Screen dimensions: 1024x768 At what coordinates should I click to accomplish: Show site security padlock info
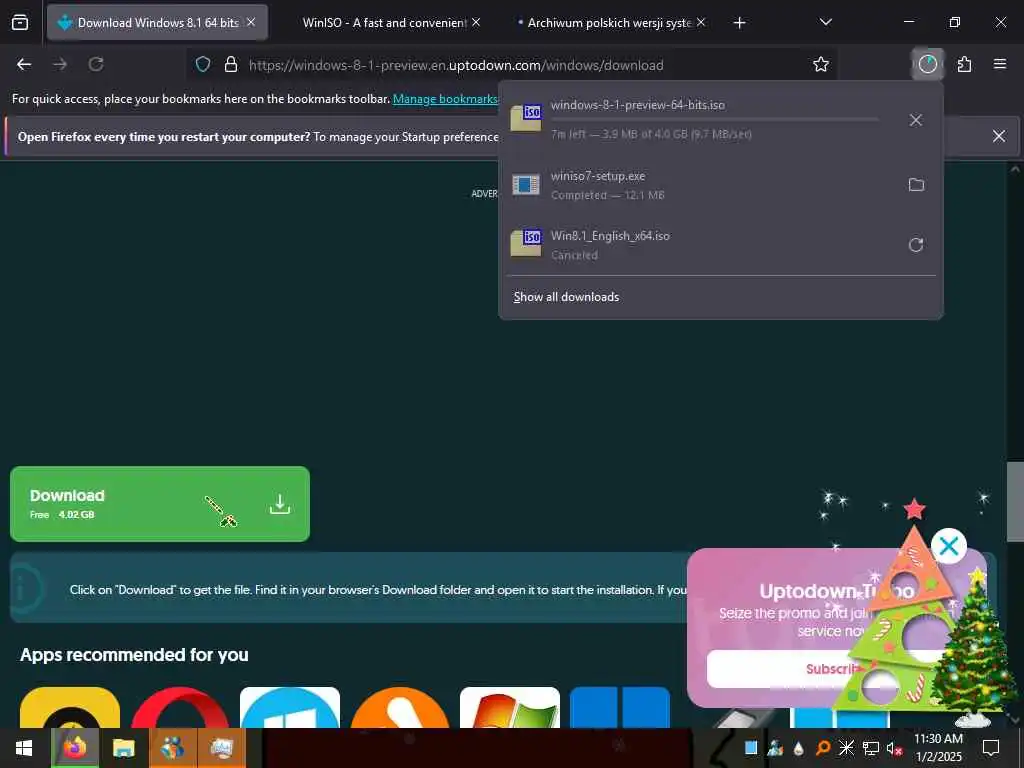pyautogui.click(x=231, y=65)
